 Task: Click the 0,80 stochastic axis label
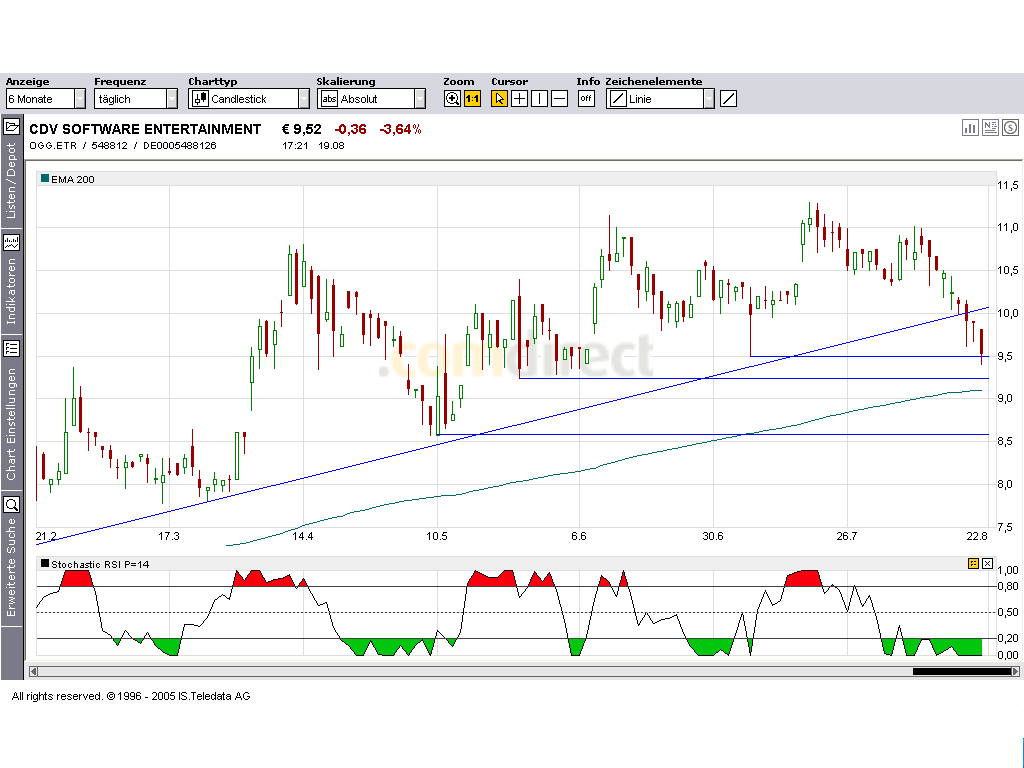pos(1008,586)
